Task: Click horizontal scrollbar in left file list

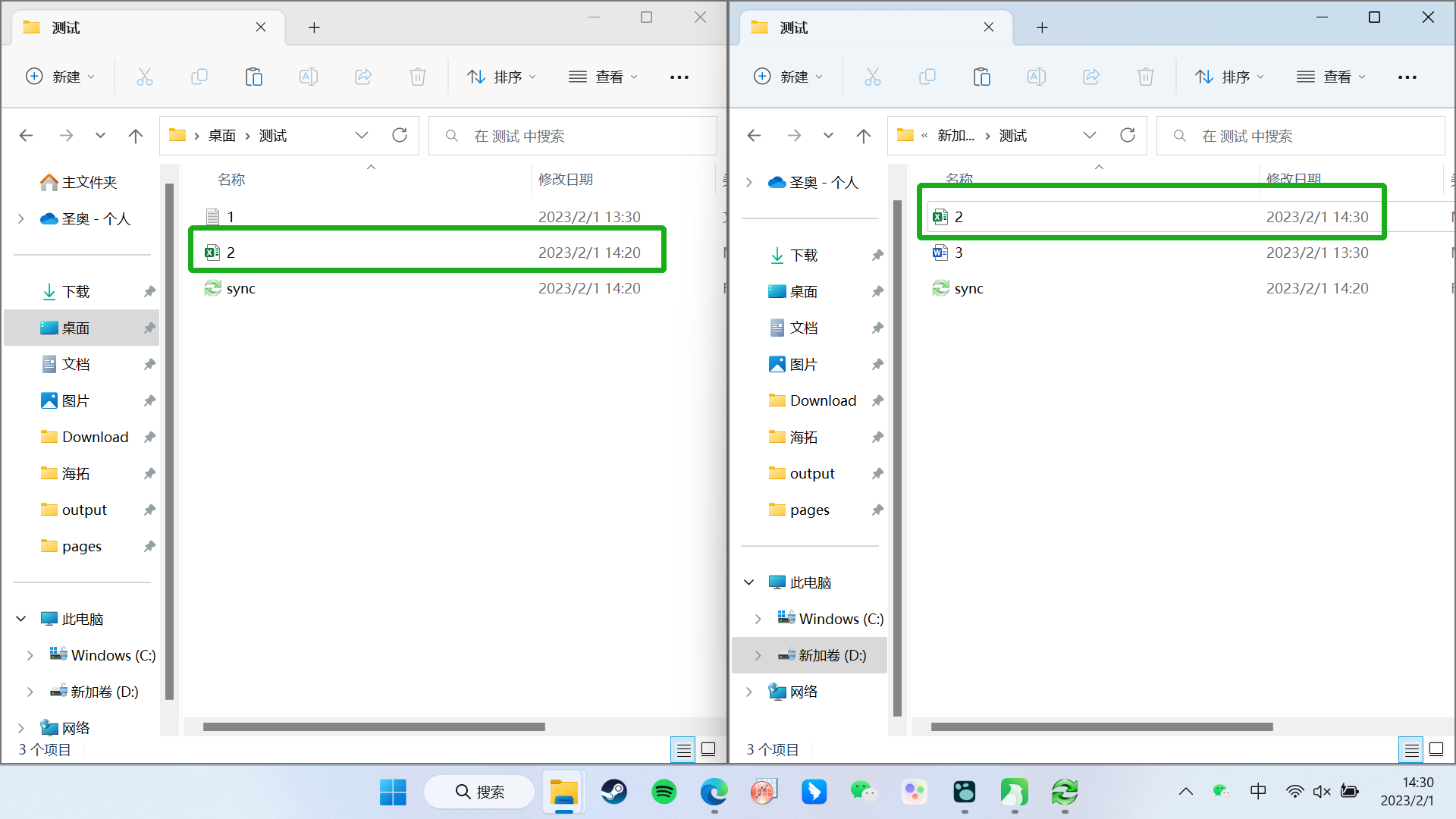Action: click(374, 726)
